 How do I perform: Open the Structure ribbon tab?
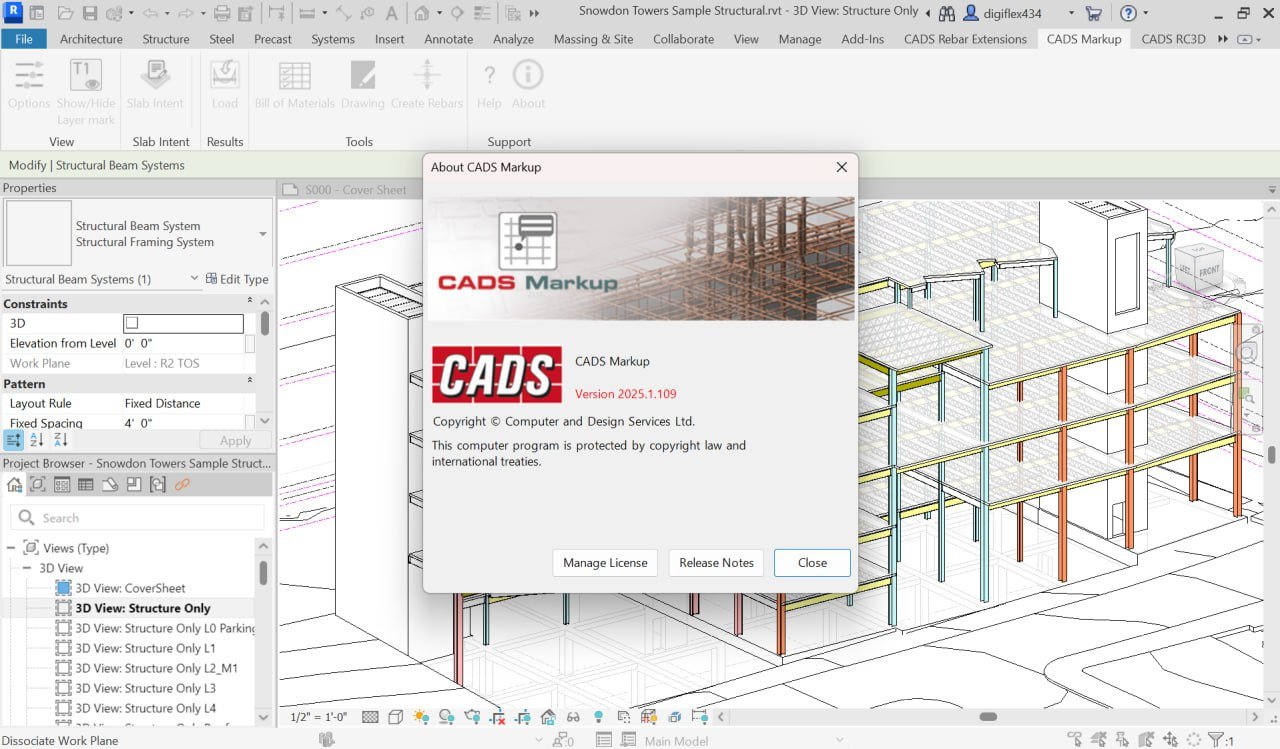[x=166, y=39]
